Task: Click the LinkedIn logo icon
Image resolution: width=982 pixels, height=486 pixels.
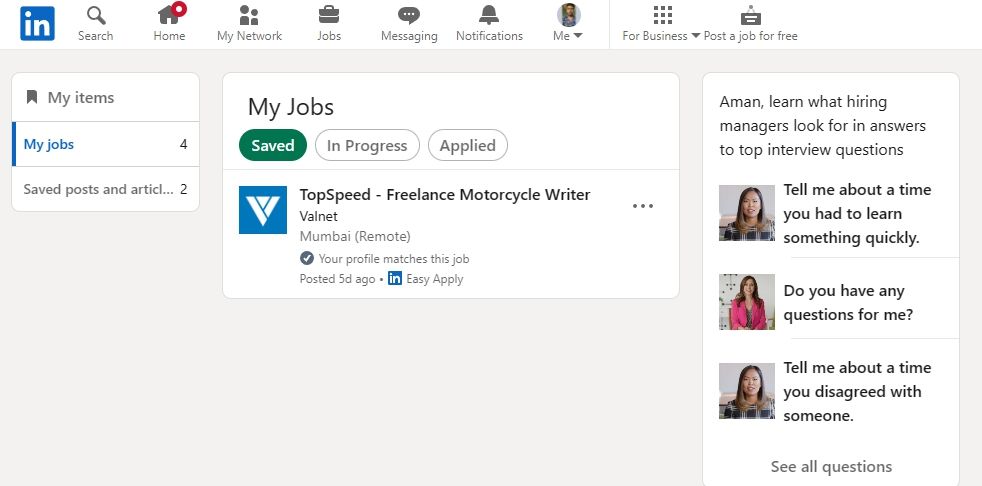Action: [x=37, y=23]
